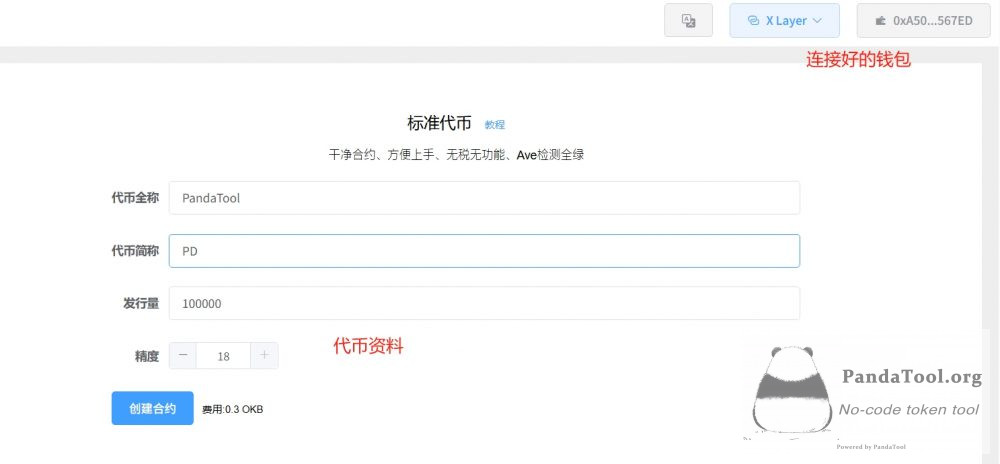Increase precision with the plus stepper
The width and height of the screenshot is (1000, 464).
[x=264, y=356]
